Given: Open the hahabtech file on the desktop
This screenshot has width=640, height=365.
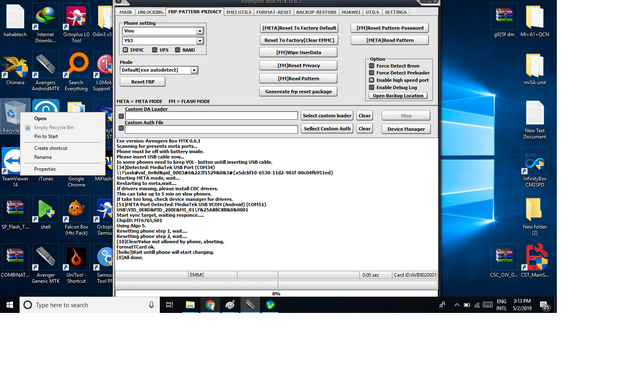Looking at the screenshot, I should pos(15,20).
